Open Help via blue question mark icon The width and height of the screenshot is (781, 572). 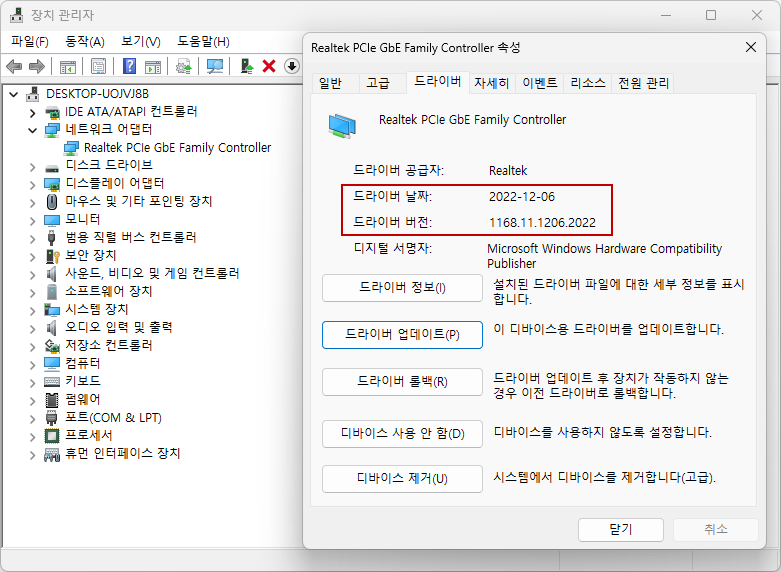point(130,66)
